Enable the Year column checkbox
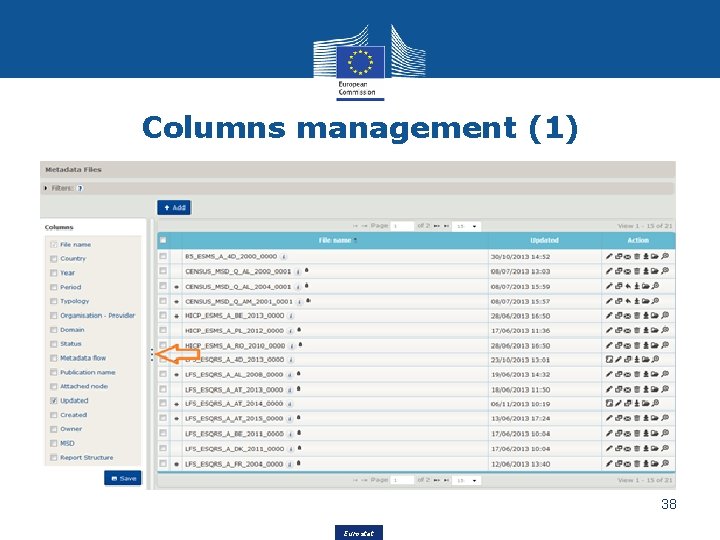The width and height of the screenshot is (720, 540). click(x=53, y=273)
